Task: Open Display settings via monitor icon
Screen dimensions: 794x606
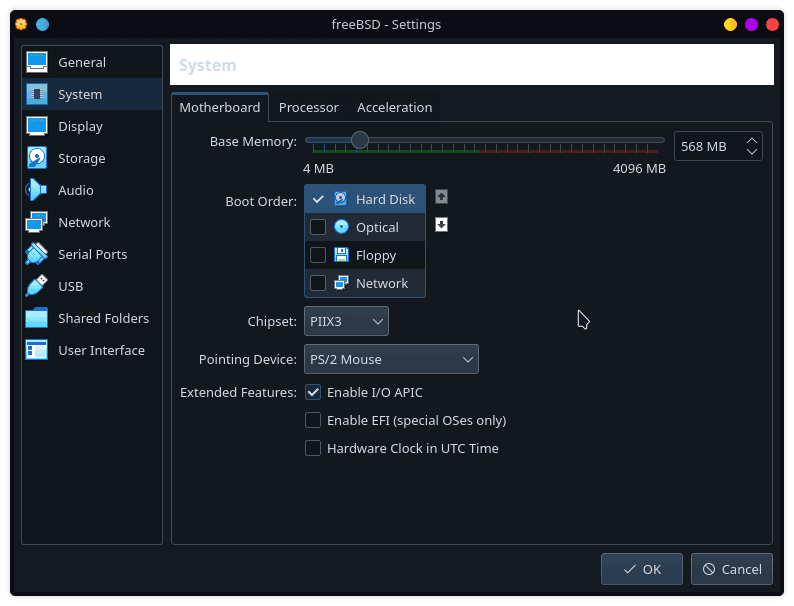Action: pos(37,126)
